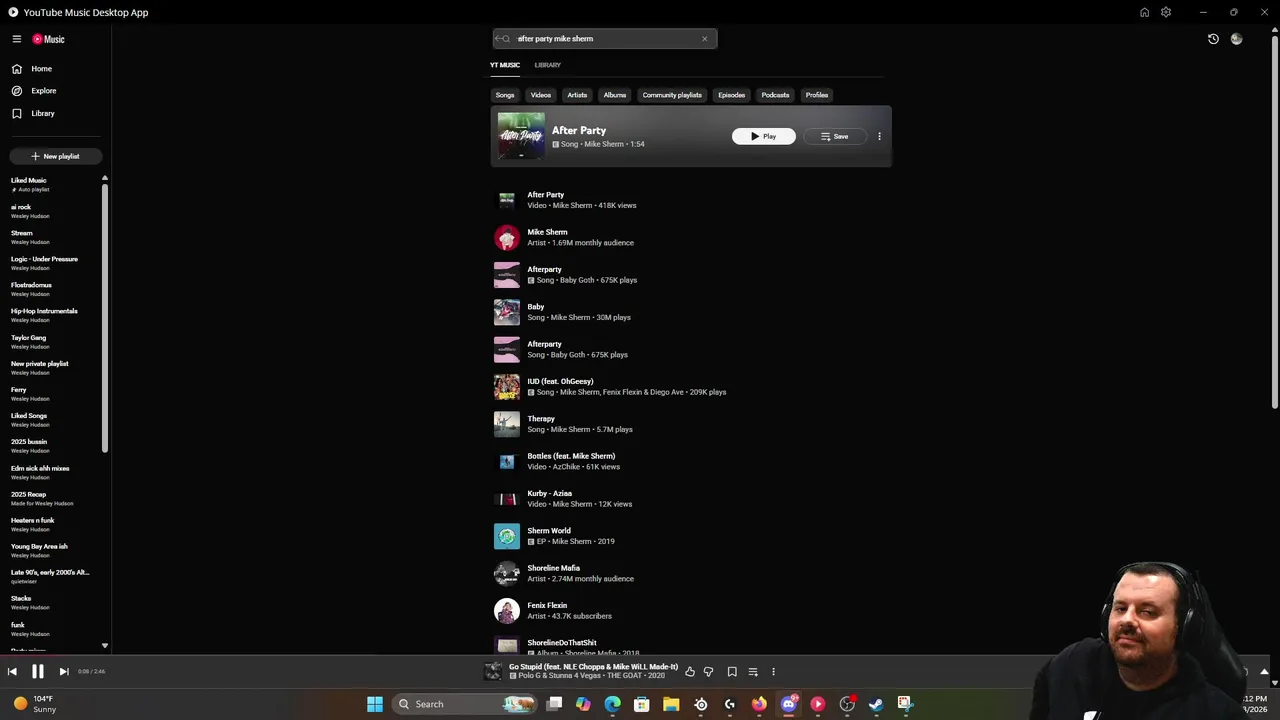The image size is (1280, 720).
Task: Open the desktop app settings gear
Action: click(x=1166, y=12)
